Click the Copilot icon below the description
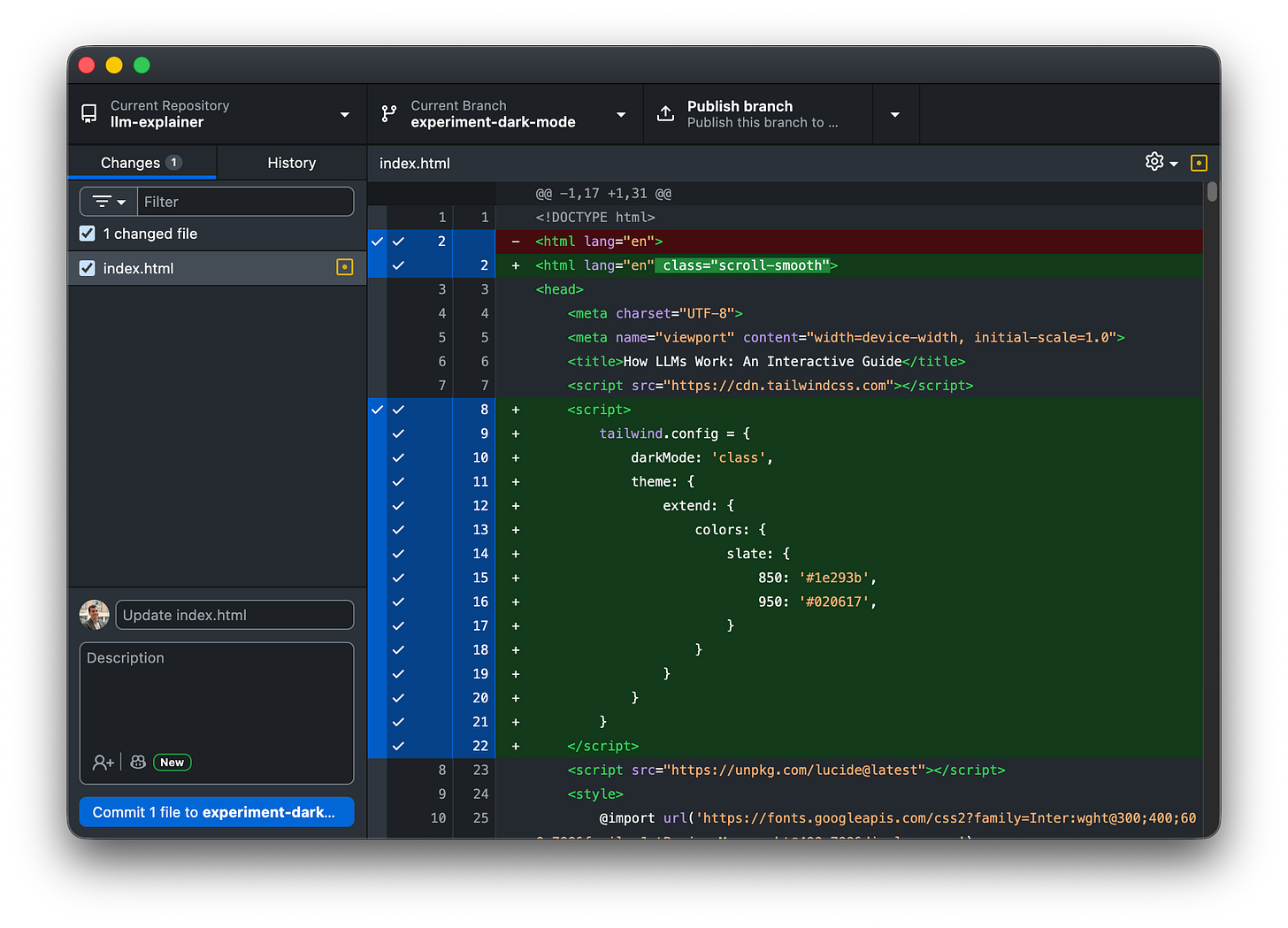Viewport: 1288px width, 928px height. (137, 762)
